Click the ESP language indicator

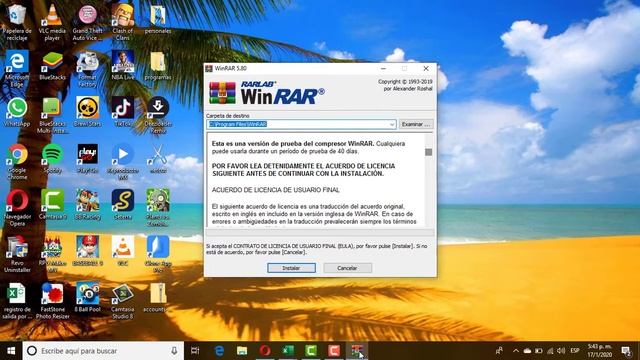point(575,351)
